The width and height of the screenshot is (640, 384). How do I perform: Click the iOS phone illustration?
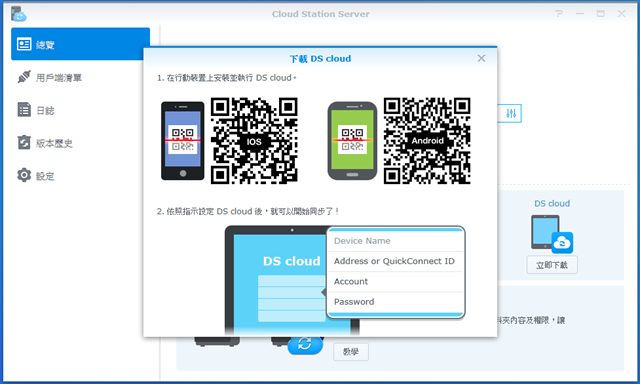(182, 141)
